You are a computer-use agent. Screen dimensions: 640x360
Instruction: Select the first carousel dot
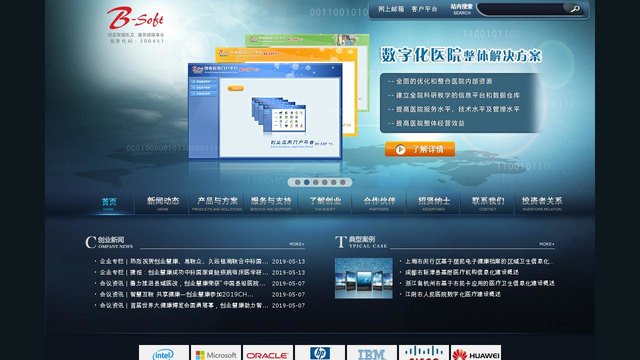(x=298, y=182)
